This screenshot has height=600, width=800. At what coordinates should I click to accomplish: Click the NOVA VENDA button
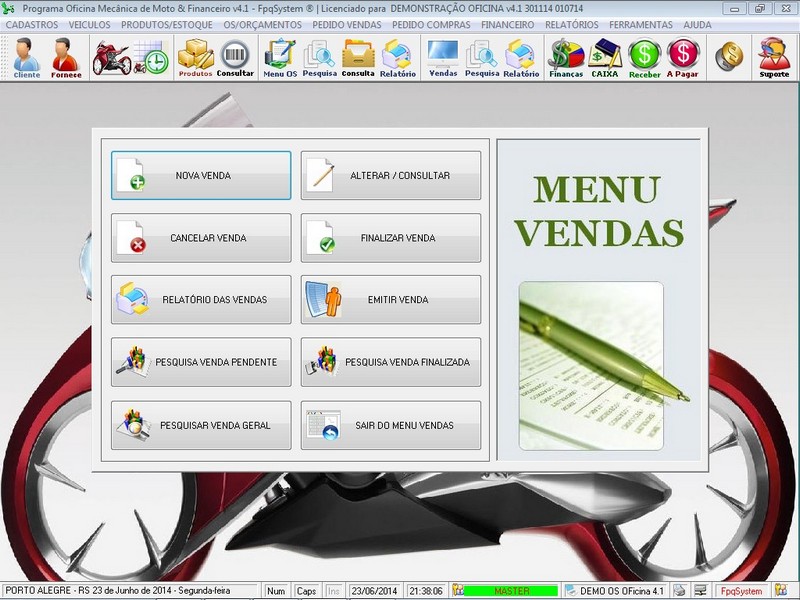[x=200, y=175]
